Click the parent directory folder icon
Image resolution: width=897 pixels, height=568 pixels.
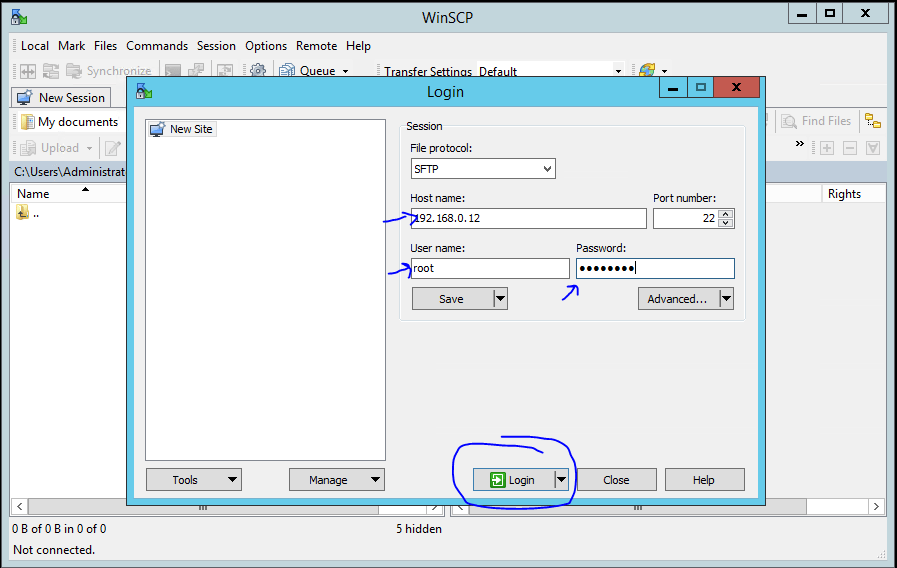[x=23, y=213]
